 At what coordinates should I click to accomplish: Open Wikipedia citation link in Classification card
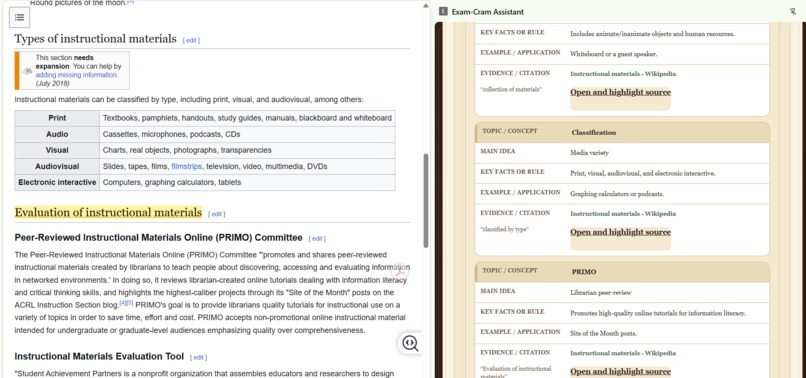pos(623,214)
